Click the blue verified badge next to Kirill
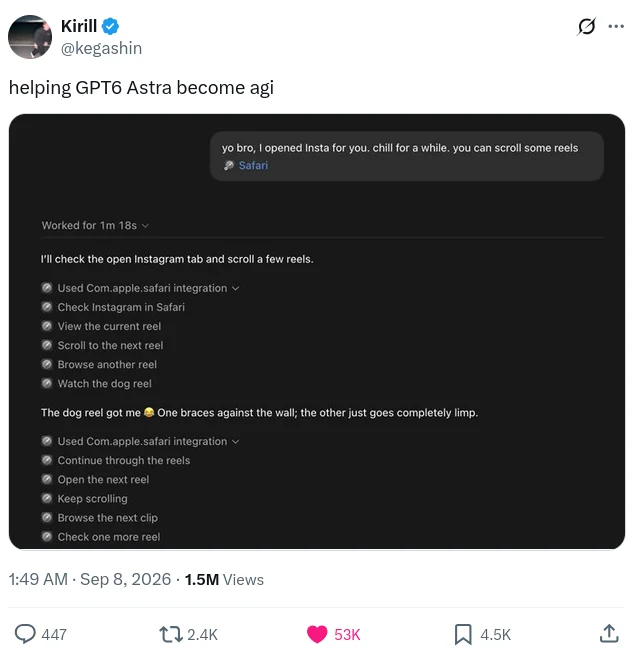 (x=111, y=26)
